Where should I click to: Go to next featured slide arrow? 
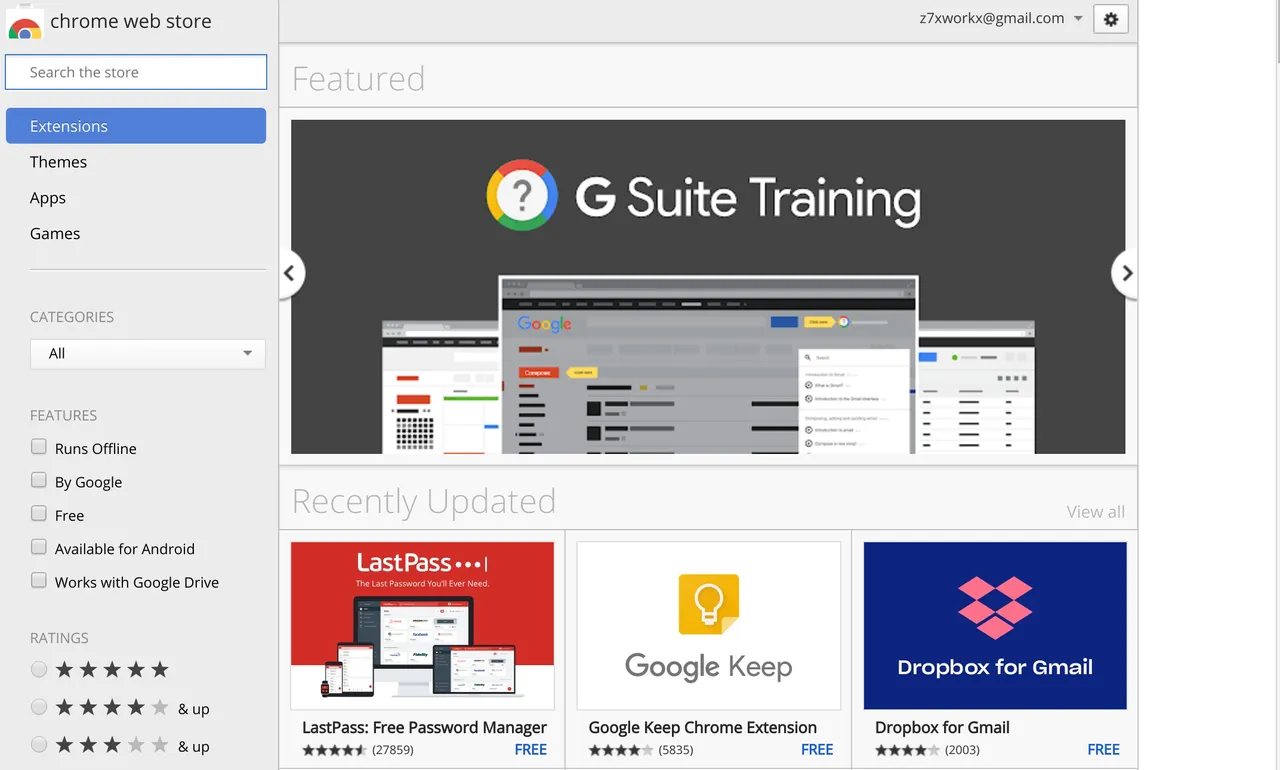tap(1126, 272)
